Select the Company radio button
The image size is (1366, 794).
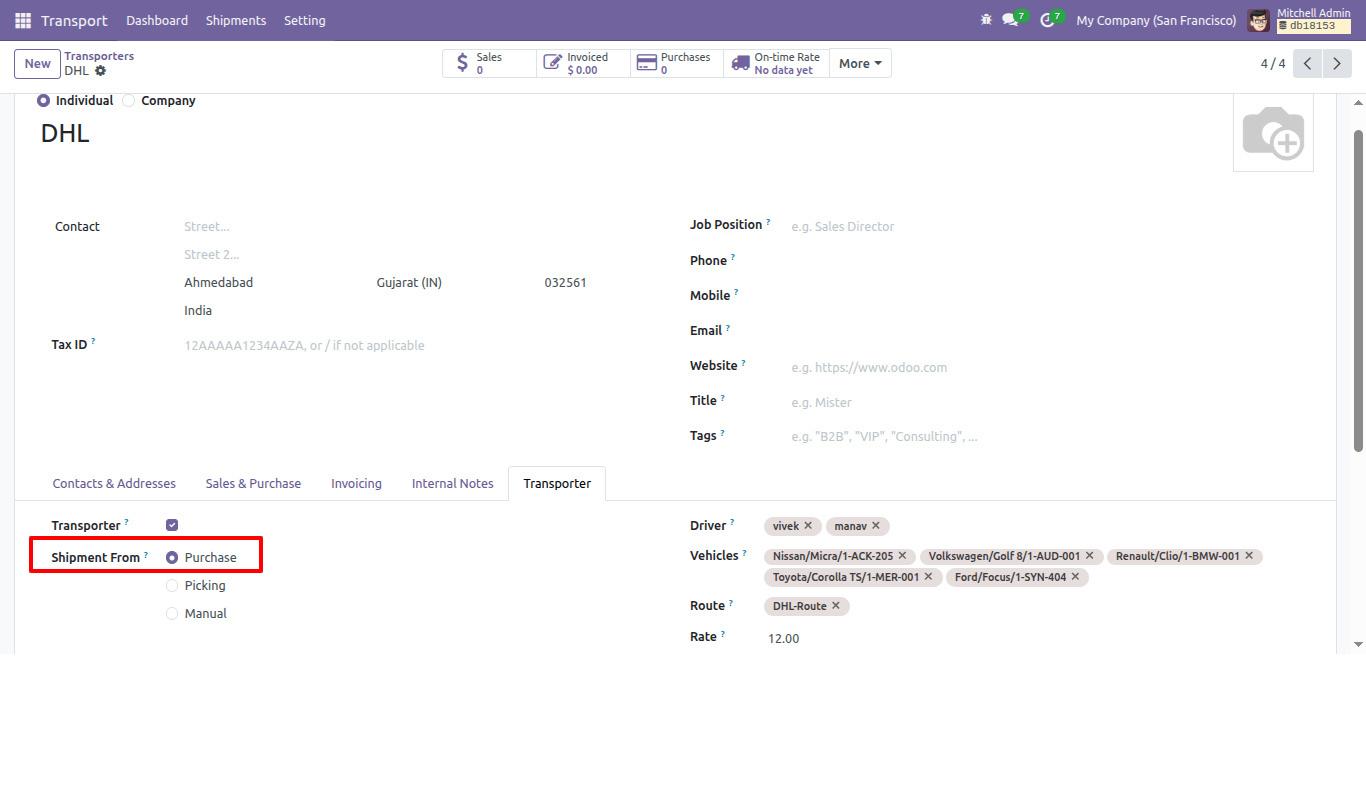128,101
